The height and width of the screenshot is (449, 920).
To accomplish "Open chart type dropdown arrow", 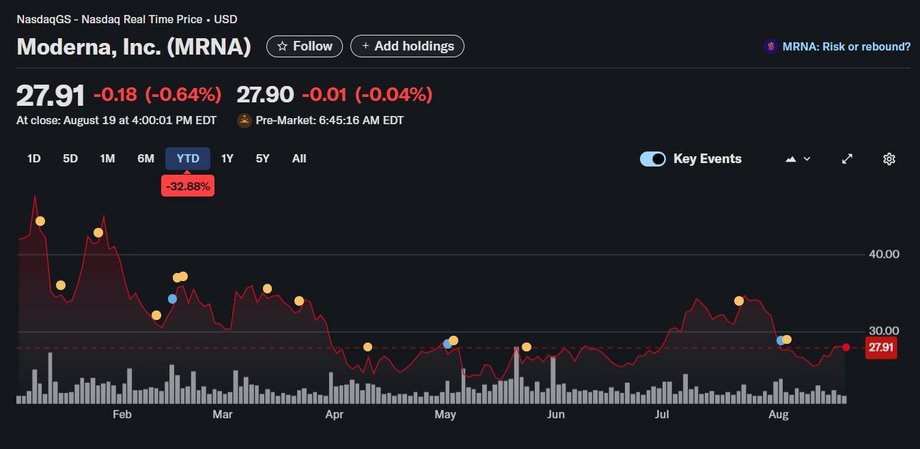I will click(807, 159).
